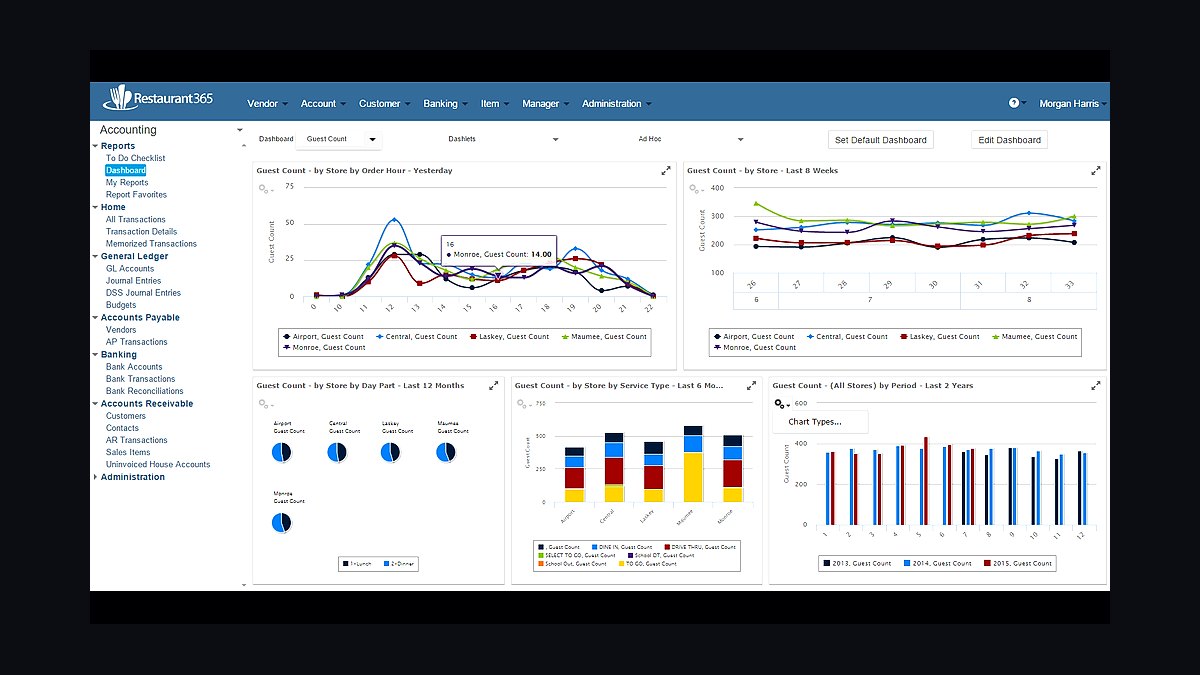Click sidebar scroll down arrow

pos(245,584)
